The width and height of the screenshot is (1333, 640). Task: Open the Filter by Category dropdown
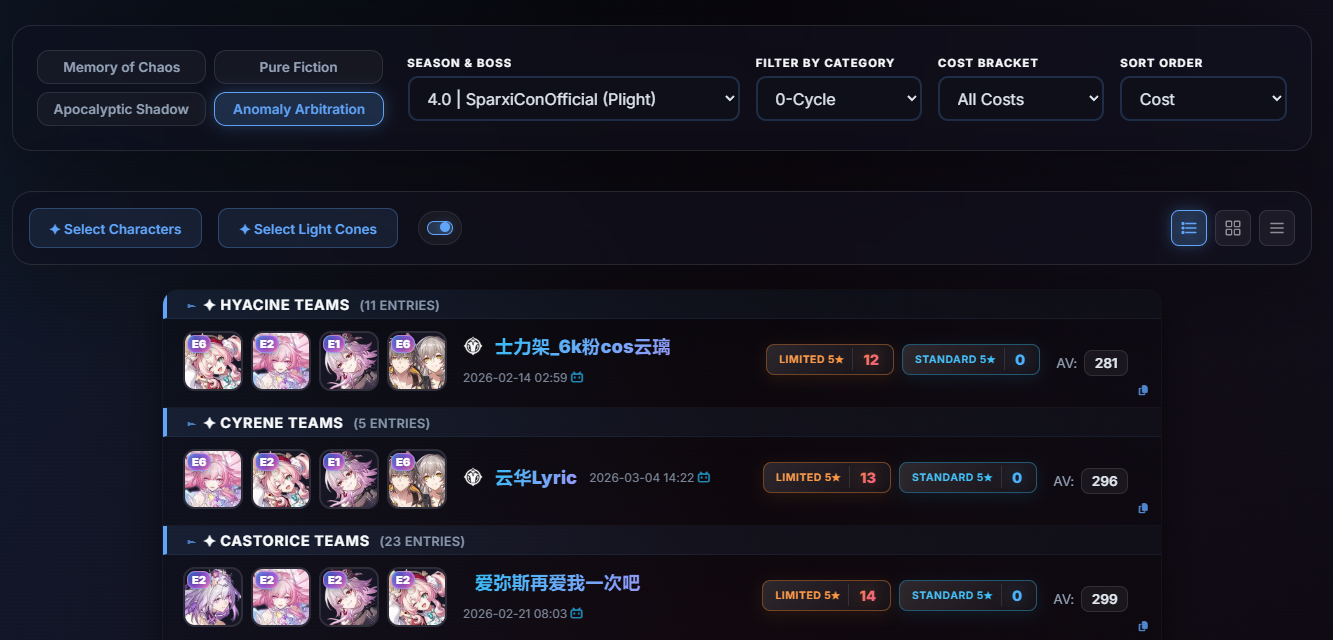839,99
